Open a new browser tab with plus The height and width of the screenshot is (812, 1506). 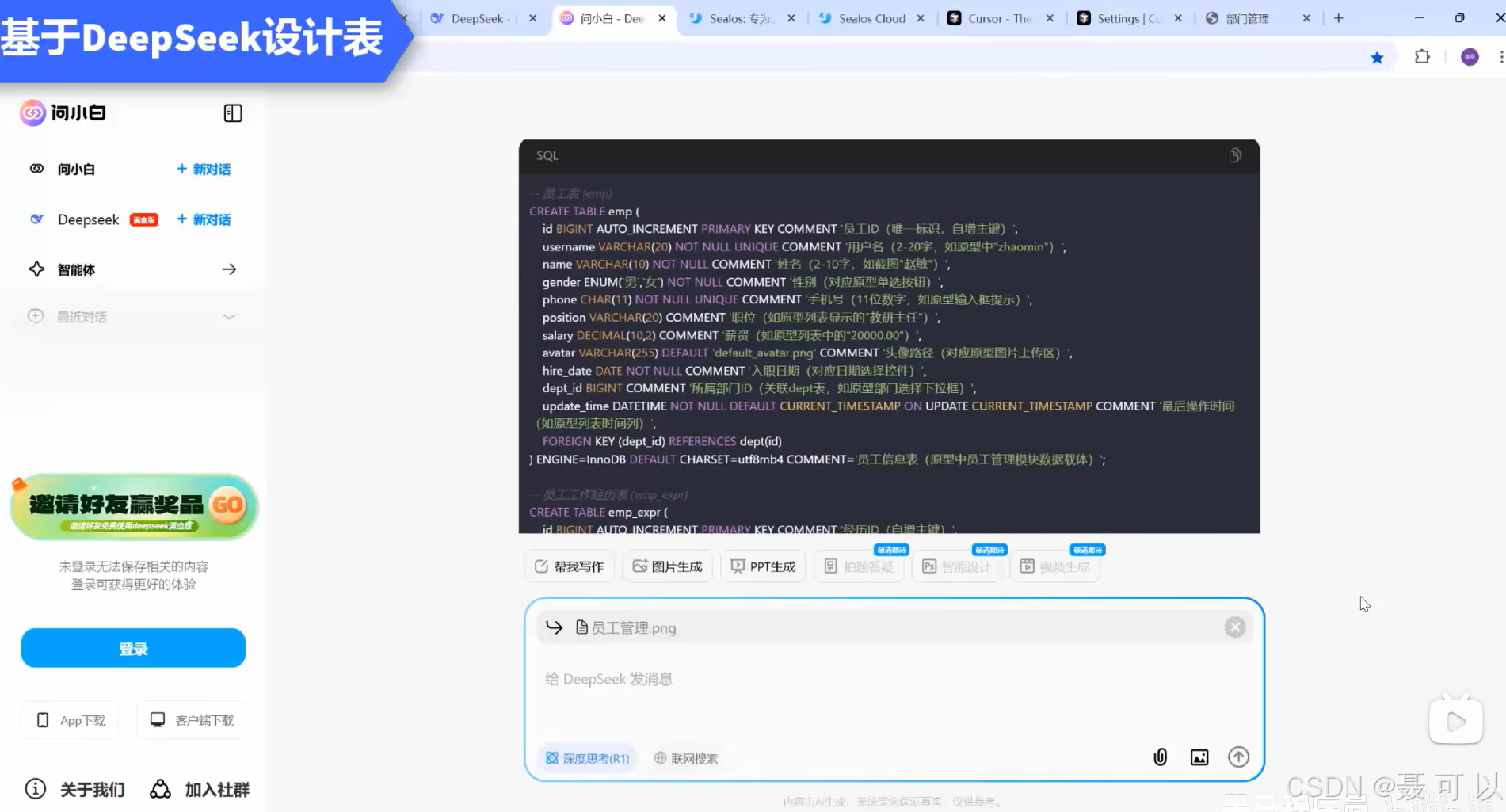pos(1339,18)
